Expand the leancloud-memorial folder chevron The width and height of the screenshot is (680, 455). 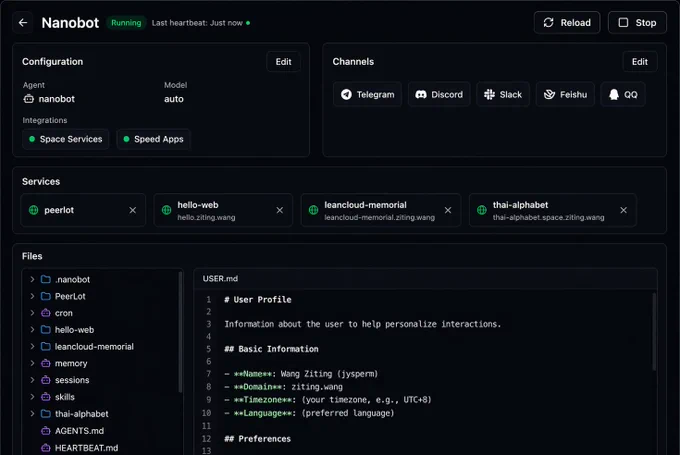coord(32,347)
